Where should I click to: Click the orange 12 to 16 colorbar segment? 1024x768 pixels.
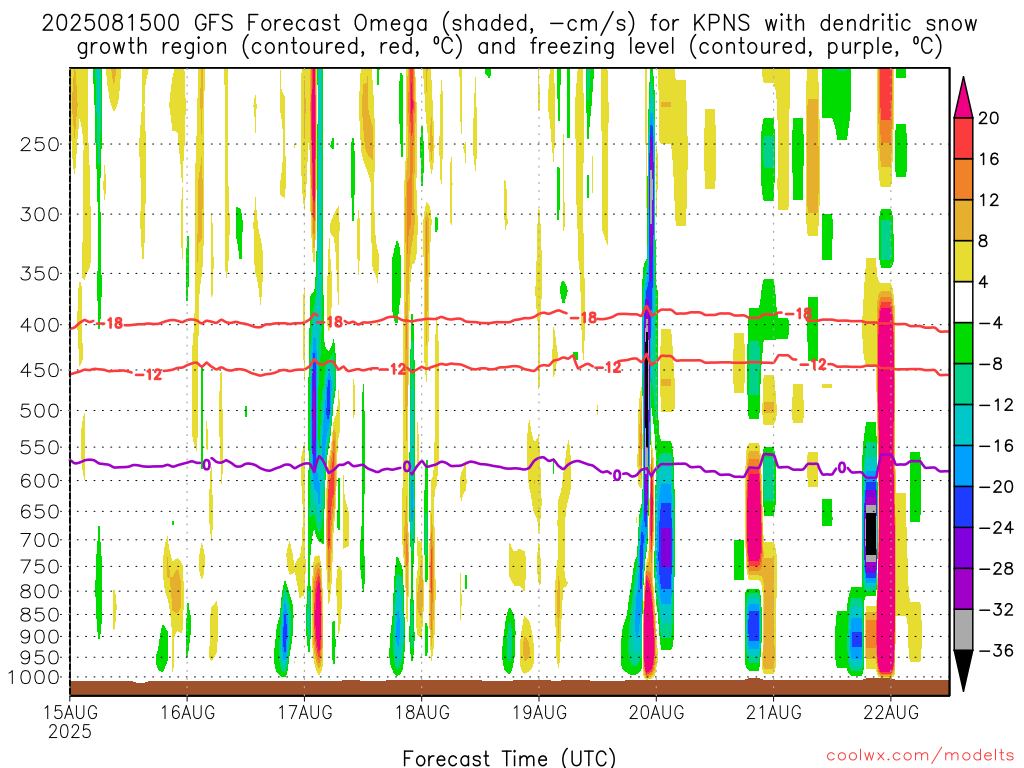(963, 180)
